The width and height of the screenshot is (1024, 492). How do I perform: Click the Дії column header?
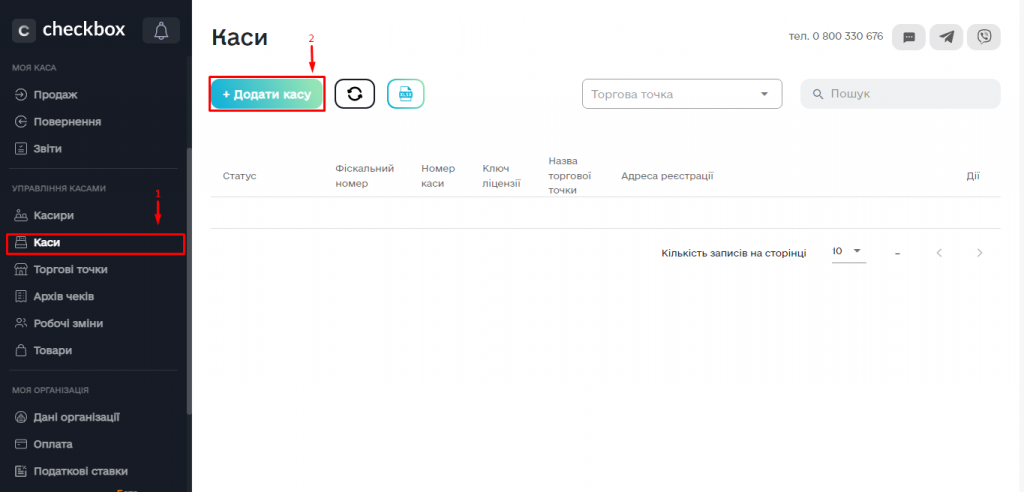click(973, 176)
